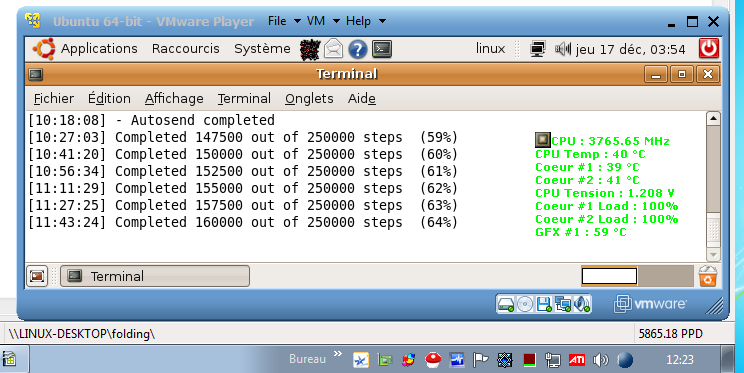Click the CPU chip icon in overlay
The image size is (744, 373).
(x=543, y=140)
